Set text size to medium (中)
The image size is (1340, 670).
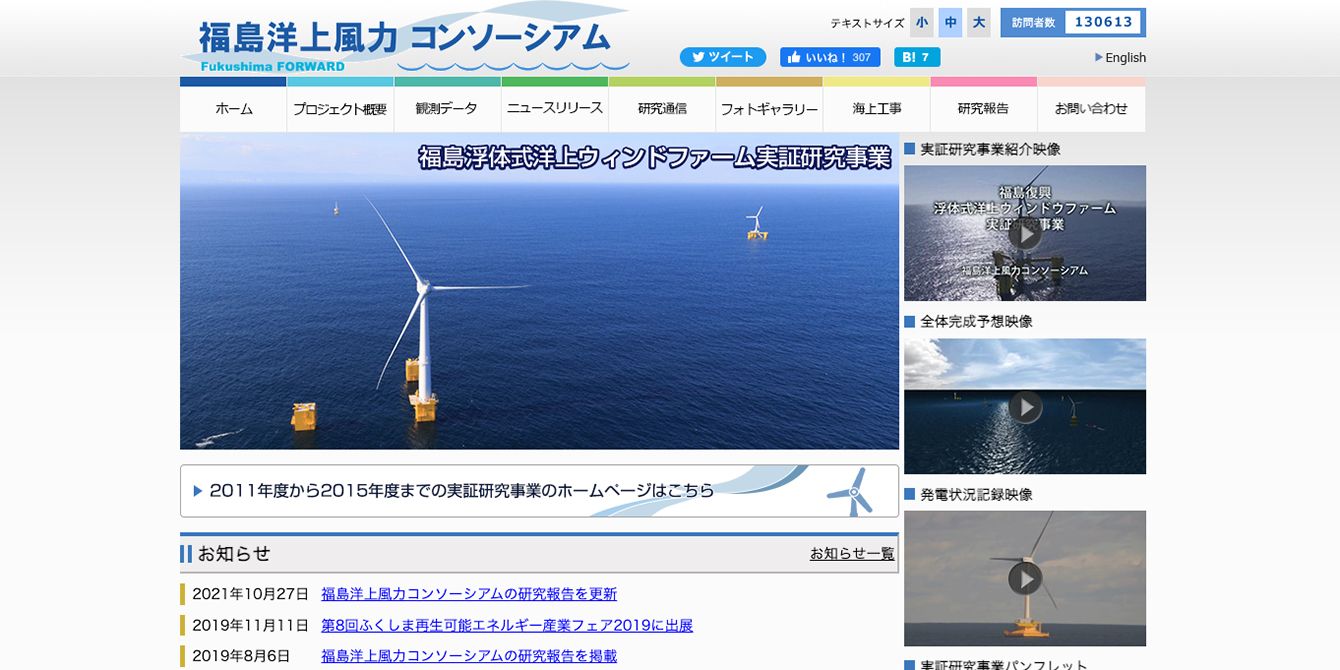click(950, 22)
